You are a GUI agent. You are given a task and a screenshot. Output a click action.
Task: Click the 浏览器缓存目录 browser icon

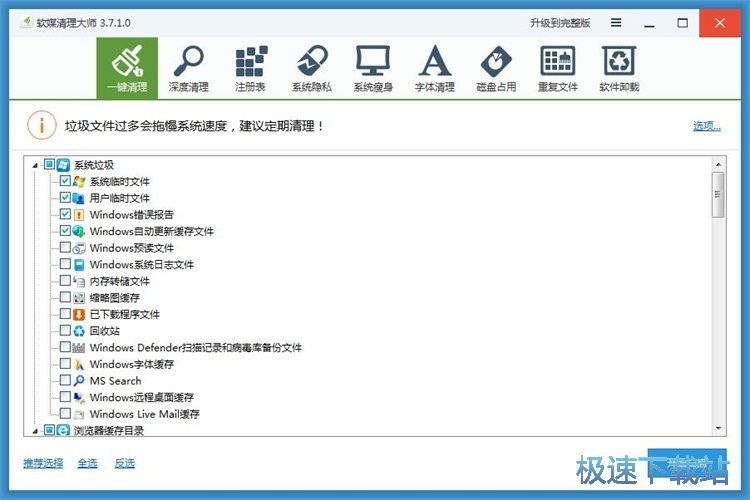63,430
